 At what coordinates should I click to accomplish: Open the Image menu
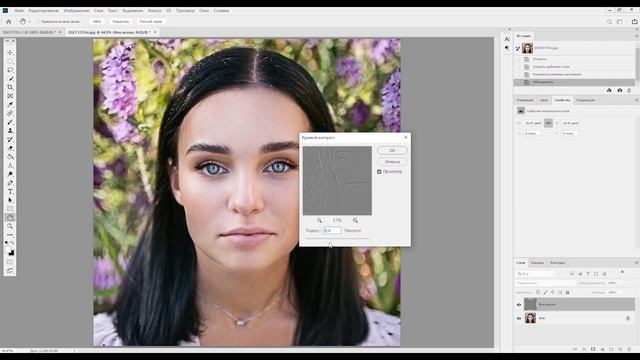(76, 11)
